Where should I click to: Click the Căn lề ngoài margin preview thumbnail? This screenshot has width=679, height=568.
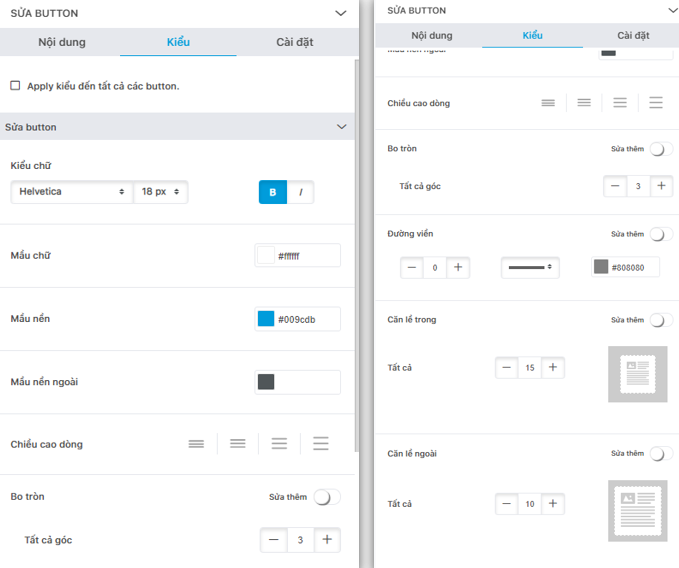coord(637,511)
